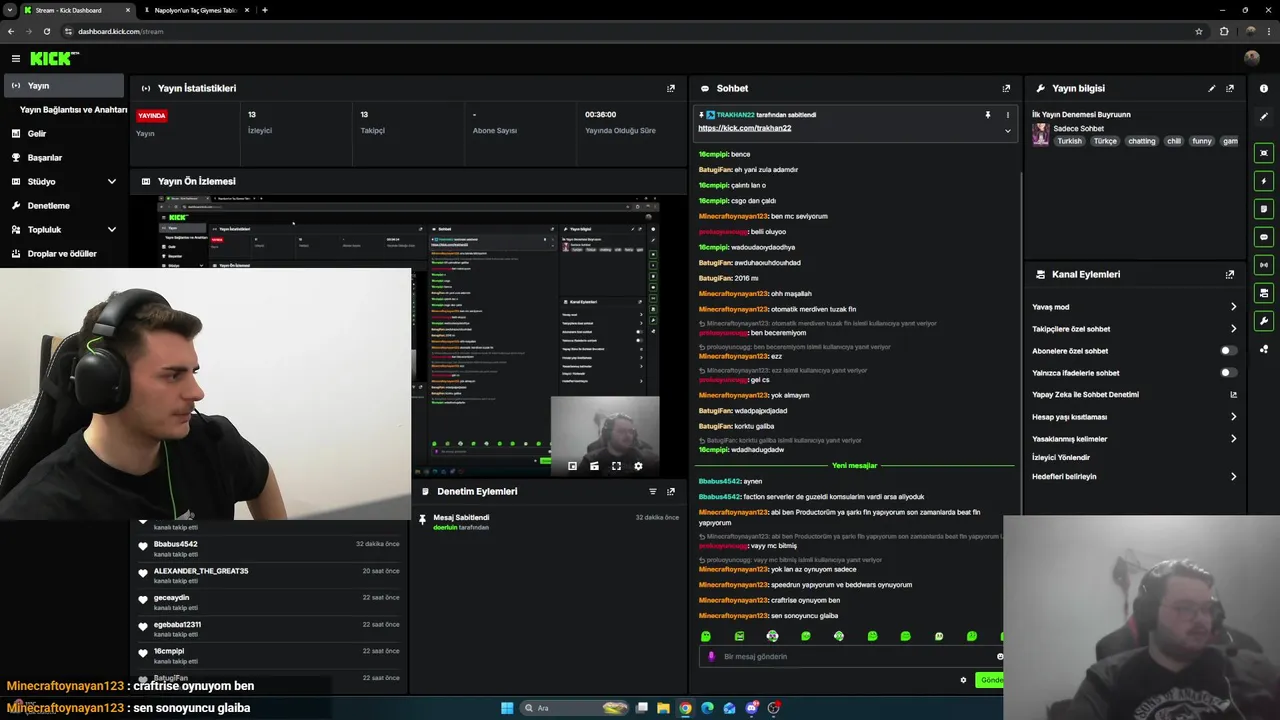Image resolution: width=1280 pixels, height=720 pixels.
Task: Open Yavaş mod options
Action: pos(1135,307)
